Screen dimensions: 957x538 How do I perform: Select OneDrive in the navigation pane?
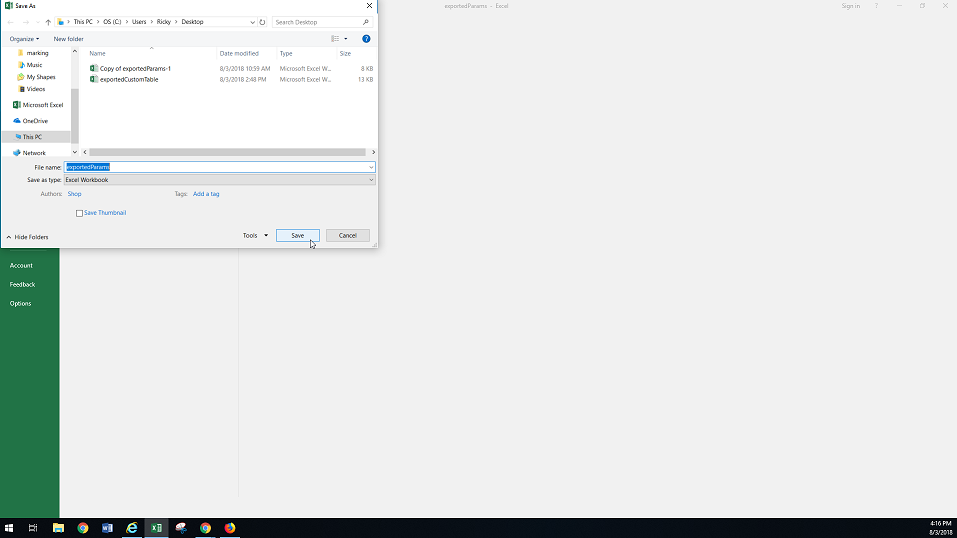coord(35,121)
